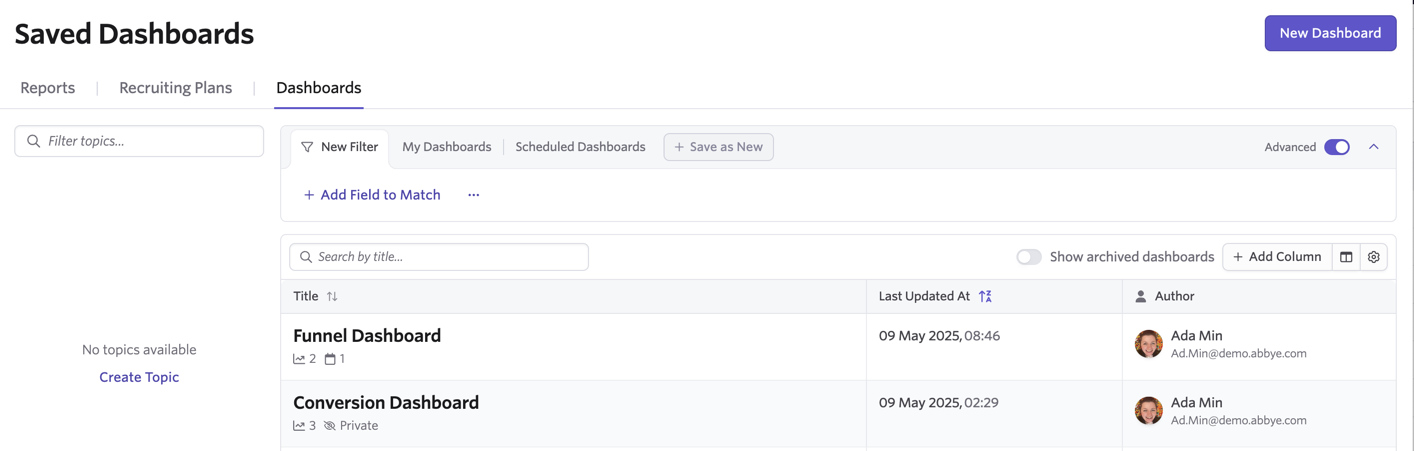Click the calendar schedule icon under Funnel Dashboard
Screen dimensions: 1414x451
[330, 359]
